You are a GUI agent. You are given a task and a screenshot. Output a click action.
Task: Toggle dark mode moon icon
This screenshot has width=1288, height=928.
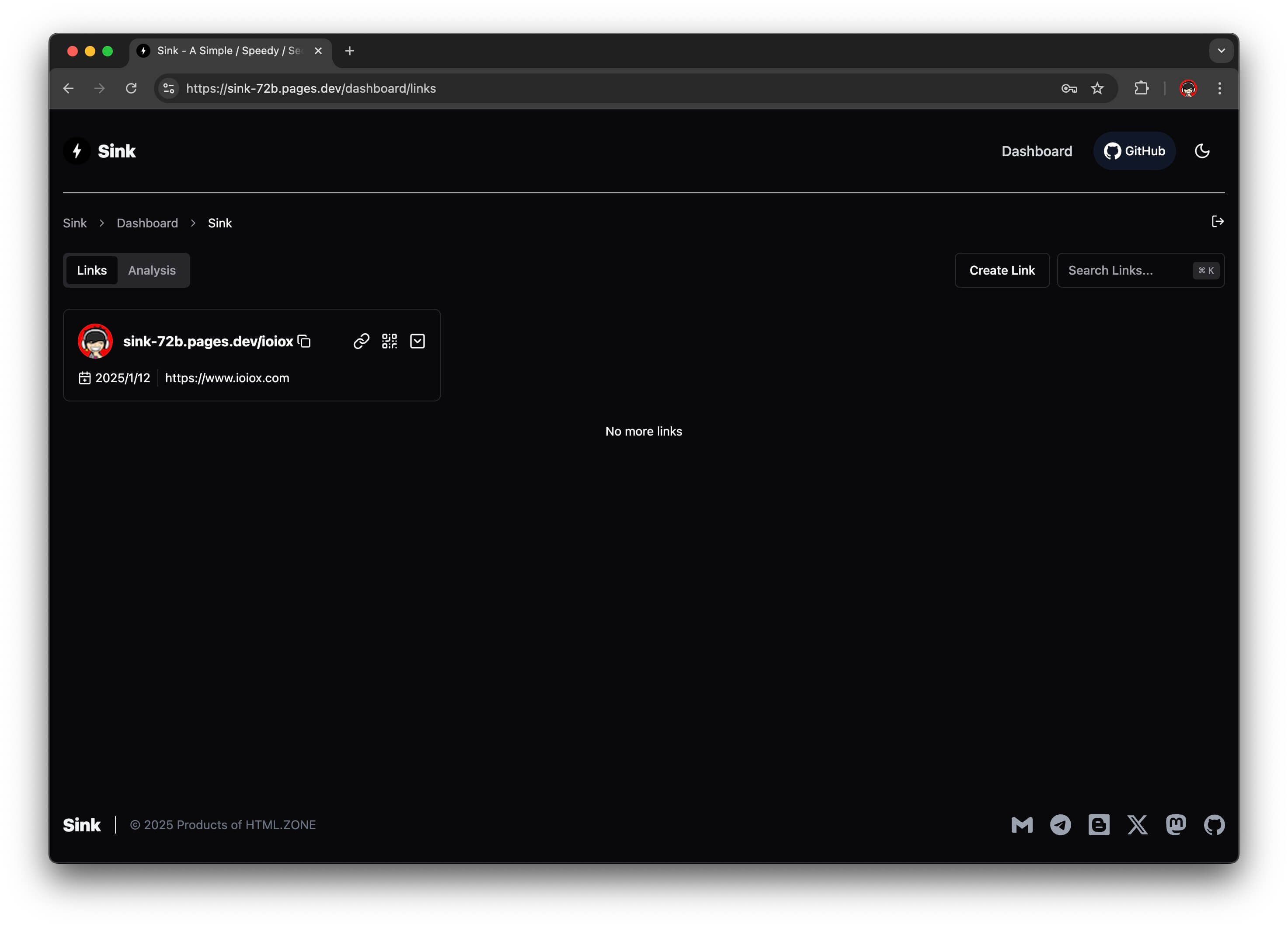[1202, 151]
